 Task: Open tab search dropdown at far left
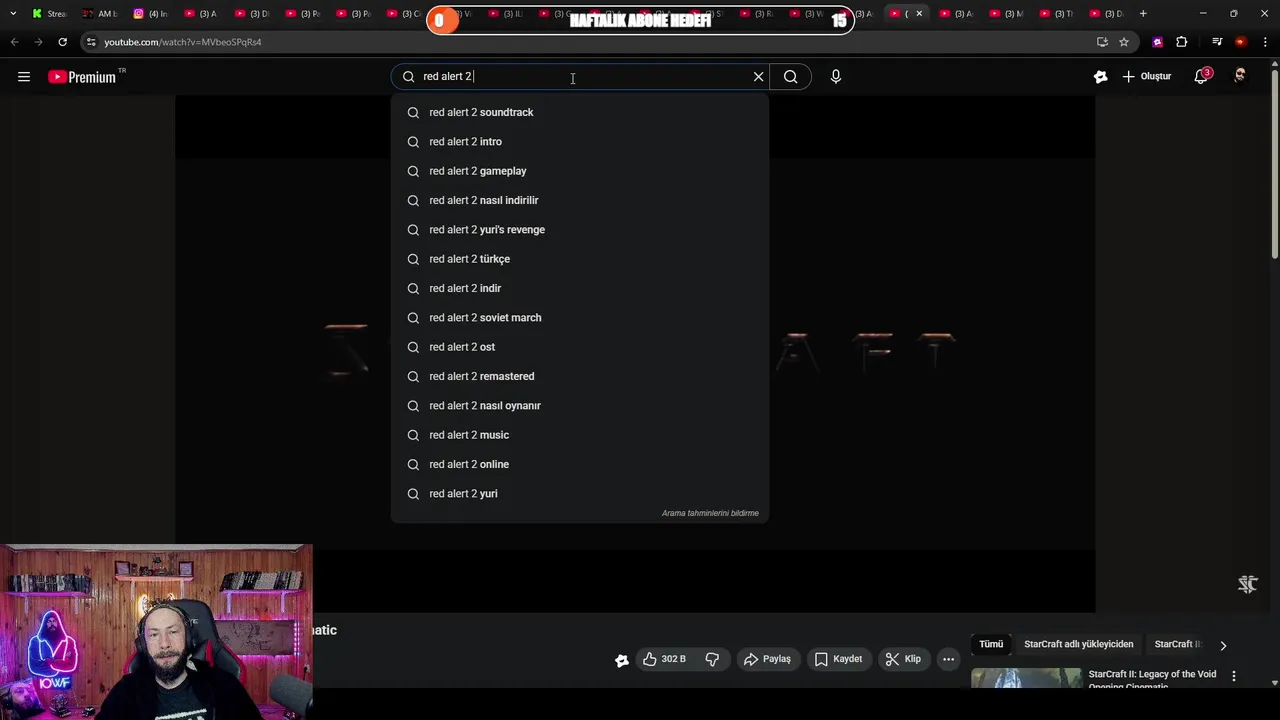pyautogui.click(x=13, y=14)
